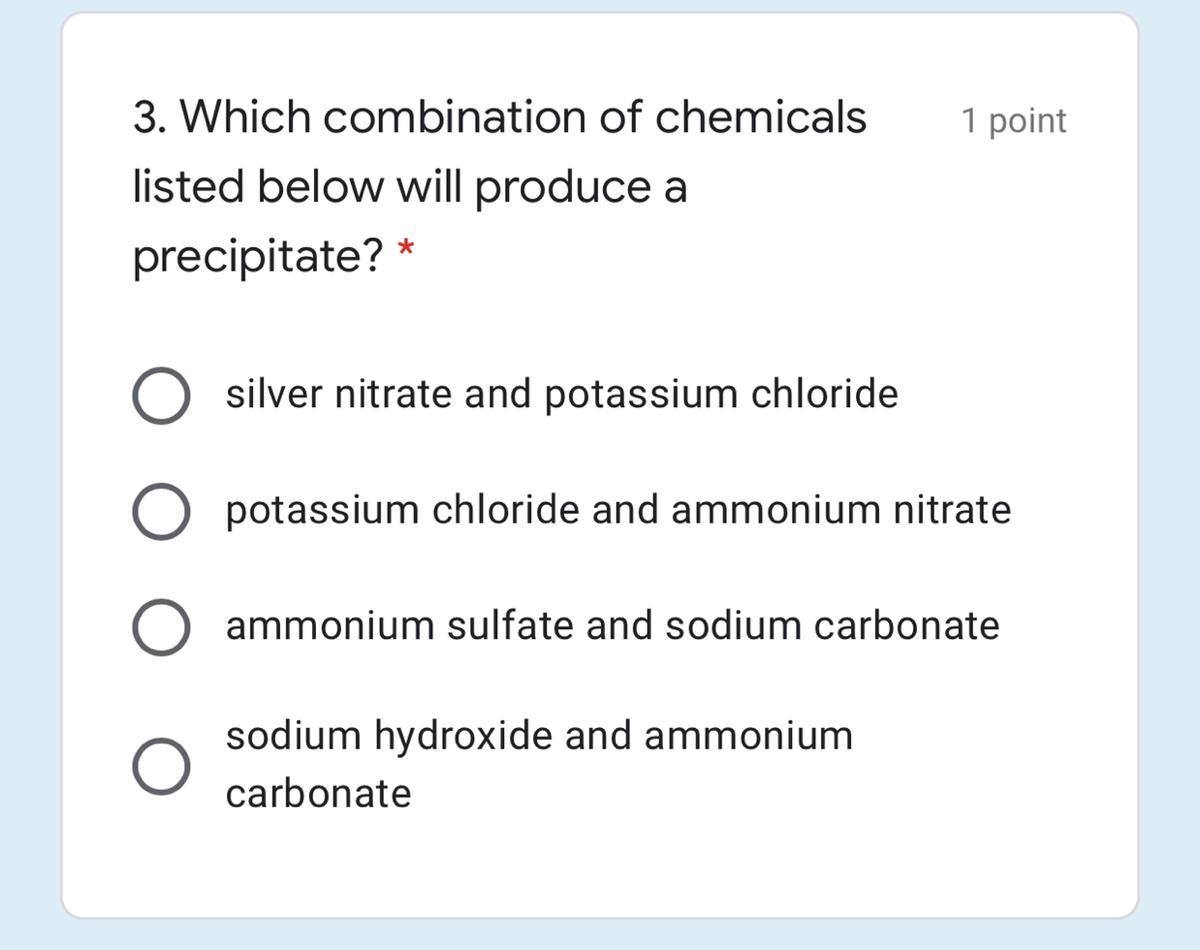Click the "1 point" score label
1200x950 pixels.
[1013, 121]
